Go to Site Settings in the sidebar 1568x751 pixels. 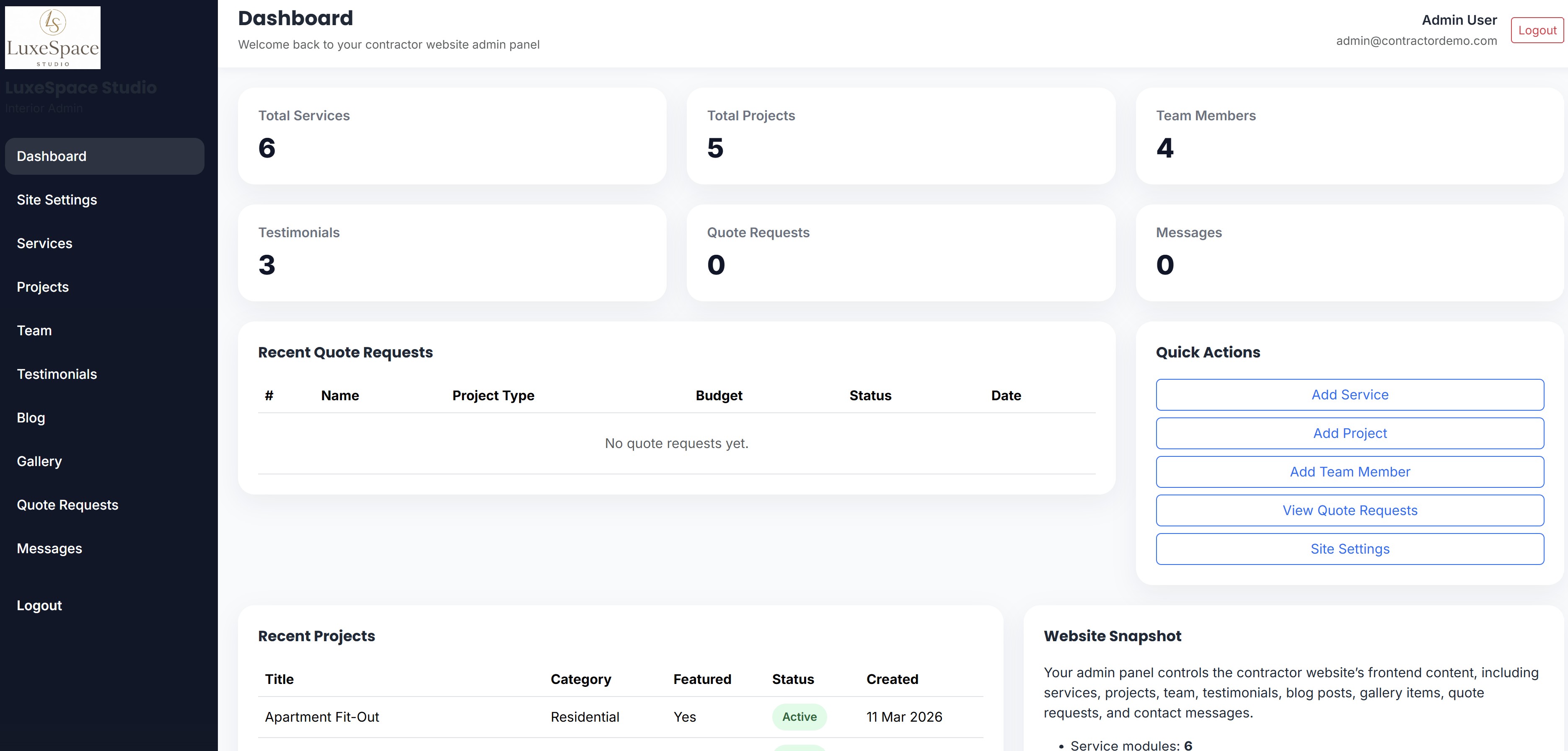pyautogui.click(x=105, y=200)
